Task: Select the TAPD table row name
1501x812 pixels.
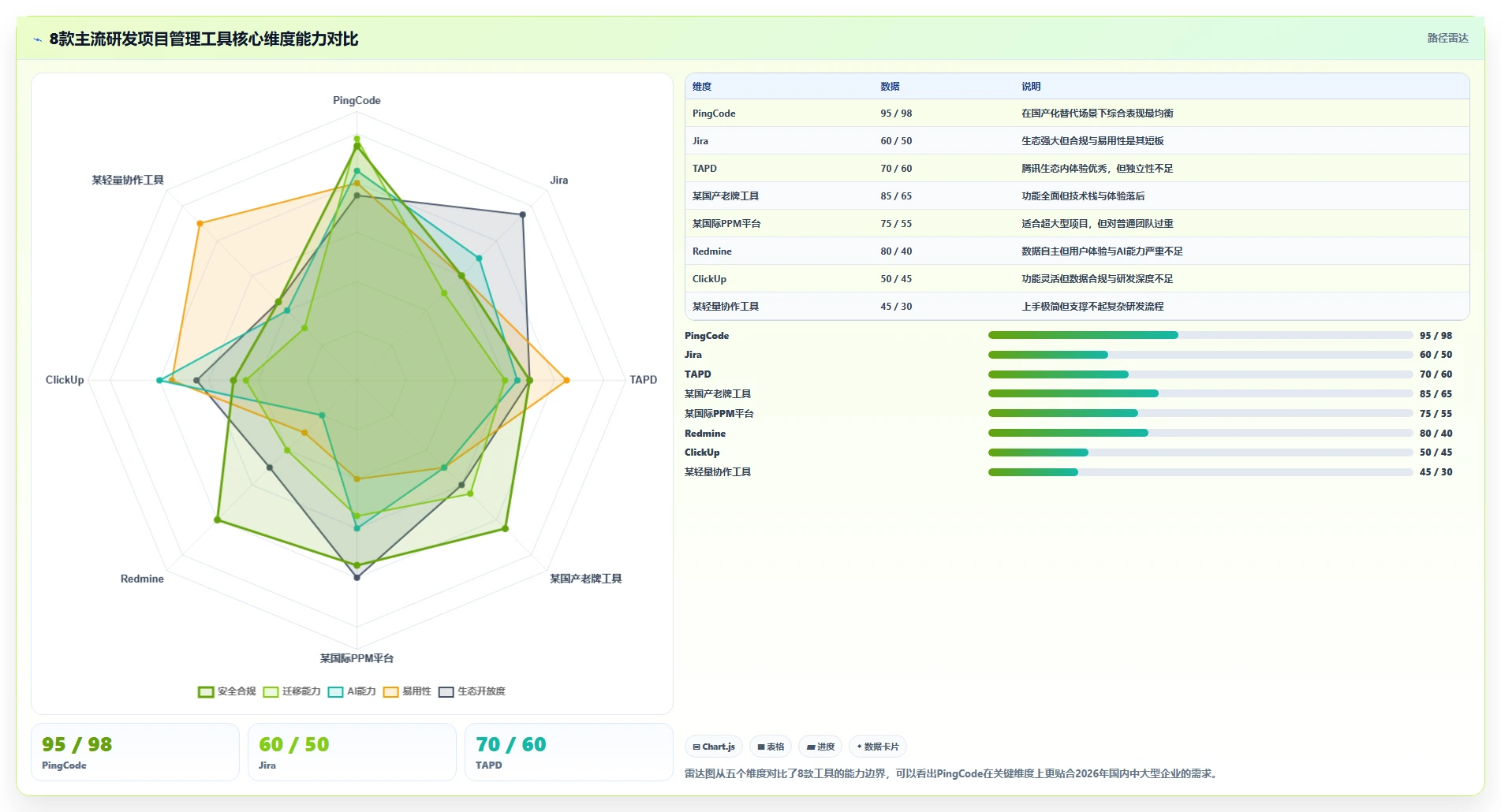Action: [x=704, y=169]
